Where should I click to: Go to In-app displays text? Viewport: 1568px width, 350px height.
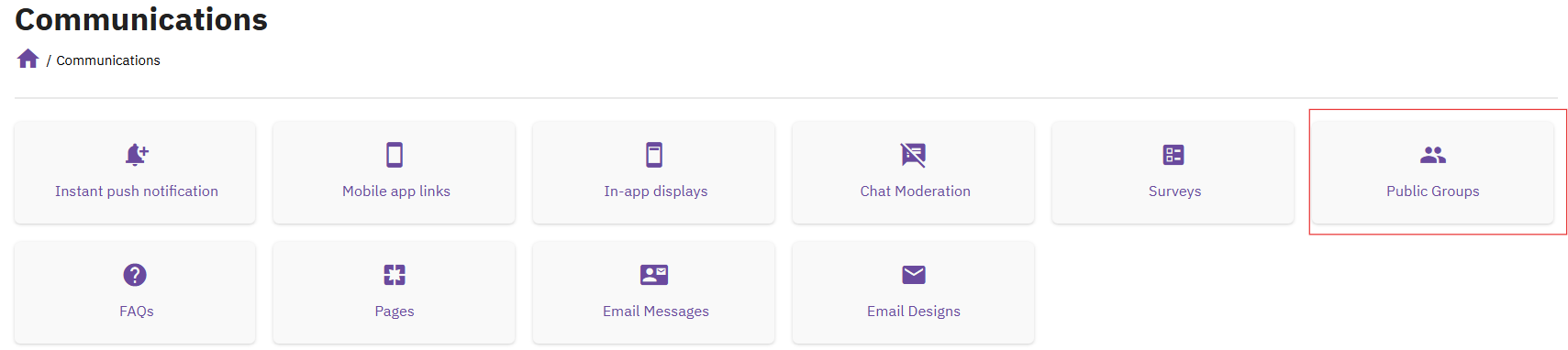coord(656,191)
